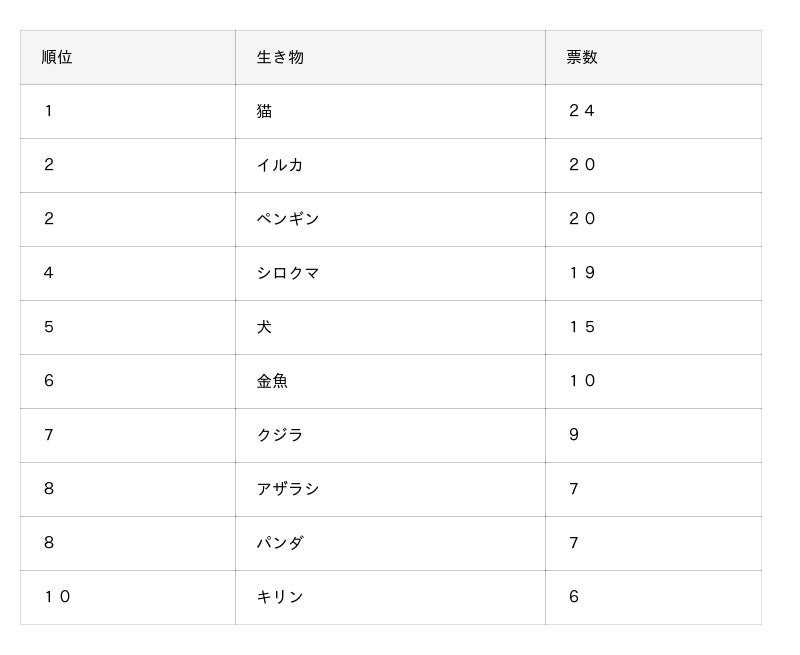Select the rank 10 cell
Viewport: 800px width, 655px height.
pyautogui.click(x=57, y=597)
